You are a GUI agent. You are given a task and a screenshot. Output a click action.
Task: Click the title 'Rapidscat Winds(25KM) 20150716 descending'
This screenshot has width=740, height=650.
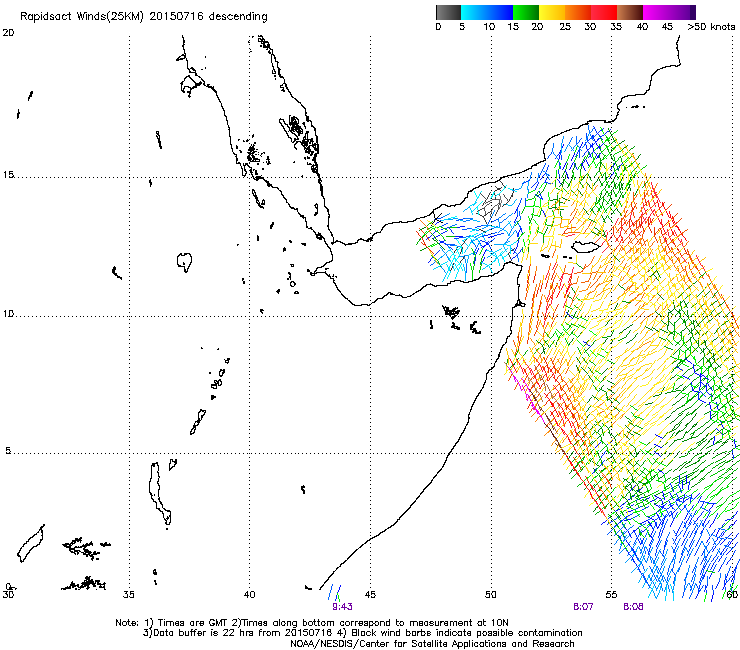coord(143,17)
